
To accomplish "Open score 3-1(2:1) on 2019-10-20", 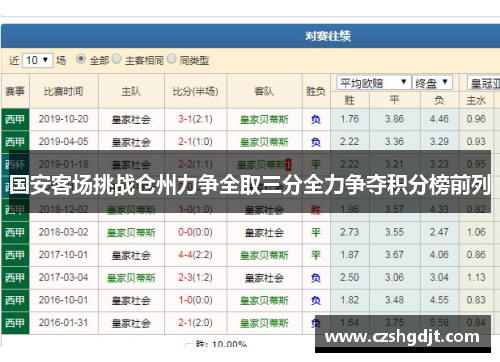I will (195, 119).
